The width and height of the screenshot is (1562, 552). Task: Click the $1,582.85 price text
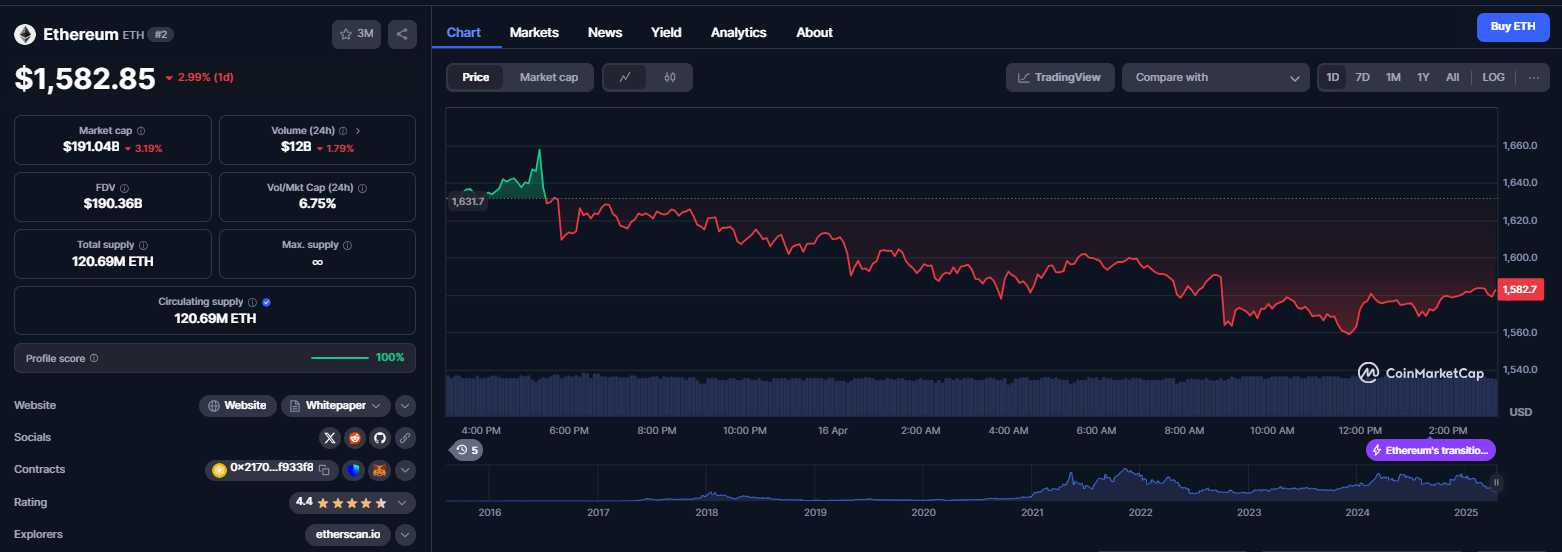[x=85, y=78]
